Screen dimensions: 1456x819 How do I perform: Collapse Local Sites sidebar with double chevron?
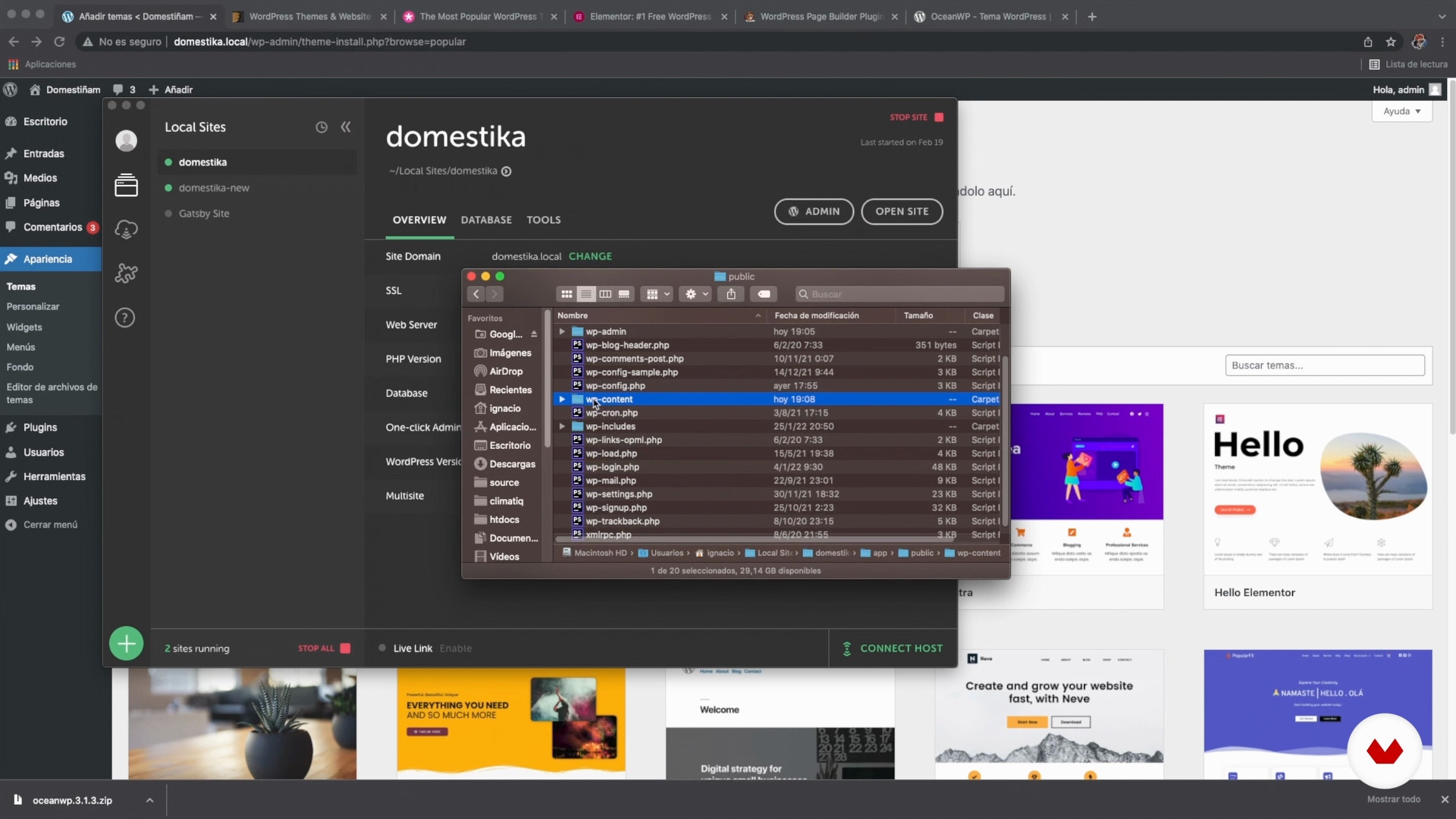tap(346, 127)
